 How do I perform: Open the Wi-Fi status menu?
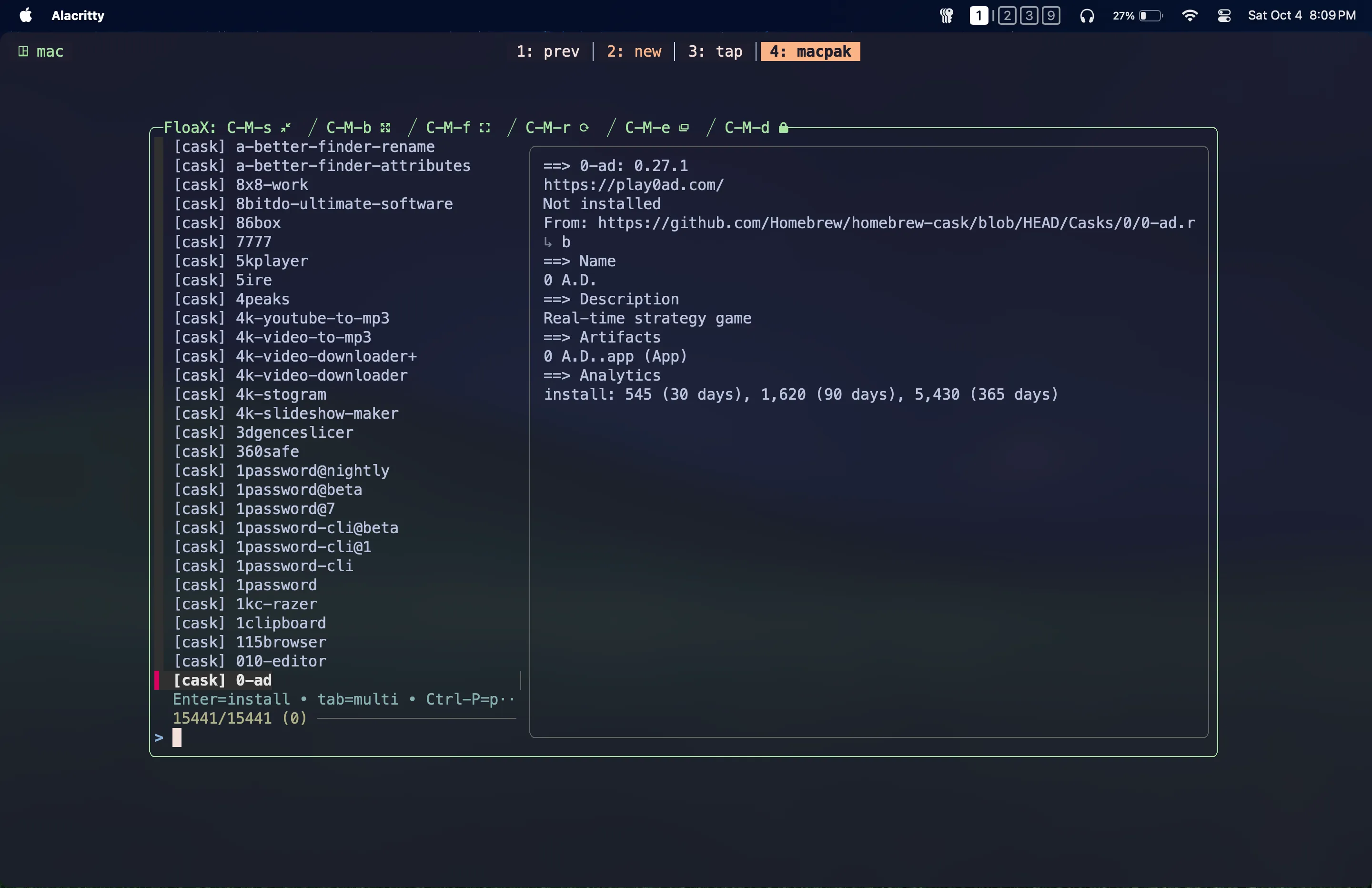click(x=1189, y=16)
